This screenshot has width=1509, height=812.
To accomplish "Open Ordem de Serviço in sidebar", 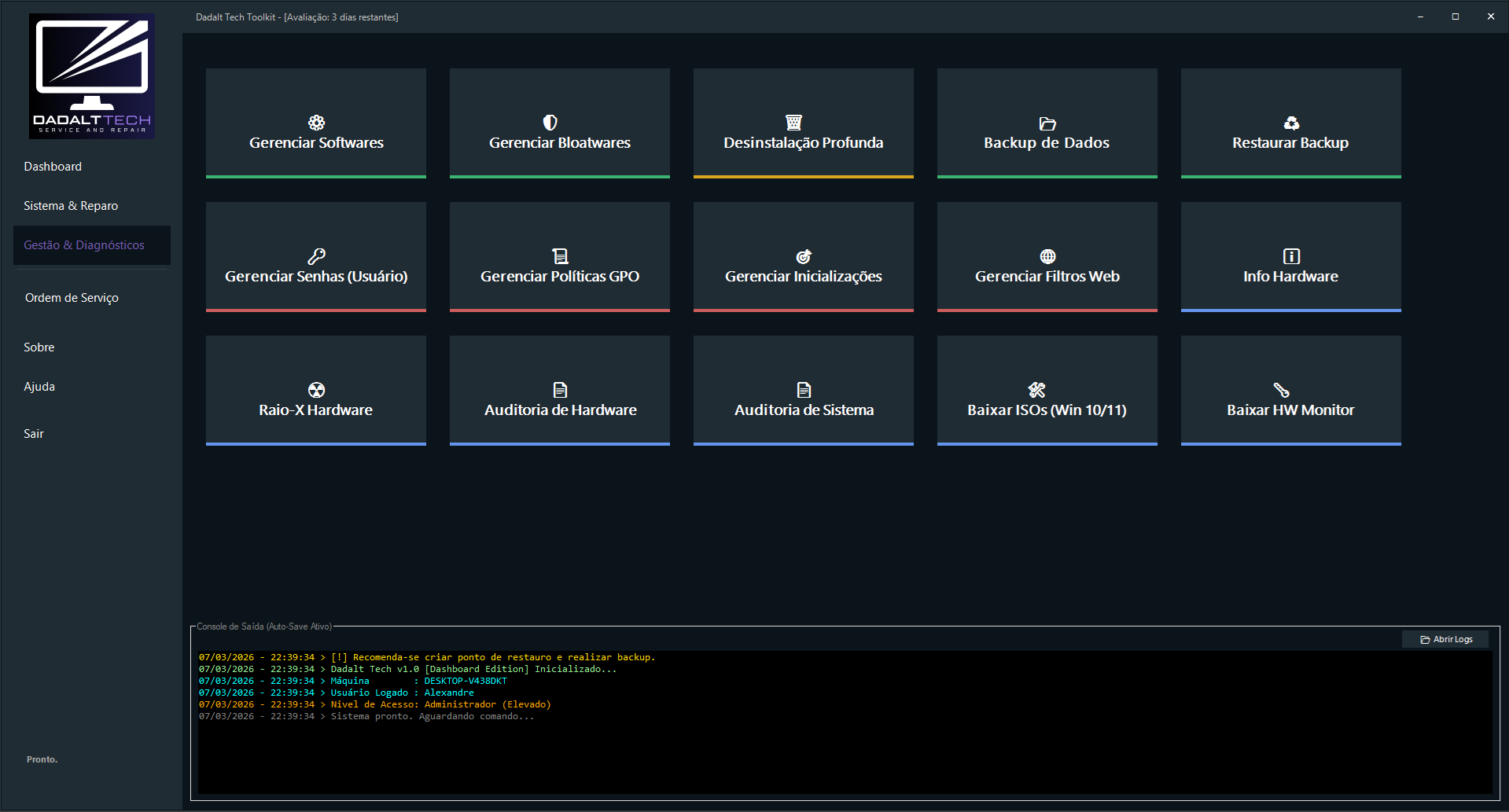I will (x=72, y=298).
